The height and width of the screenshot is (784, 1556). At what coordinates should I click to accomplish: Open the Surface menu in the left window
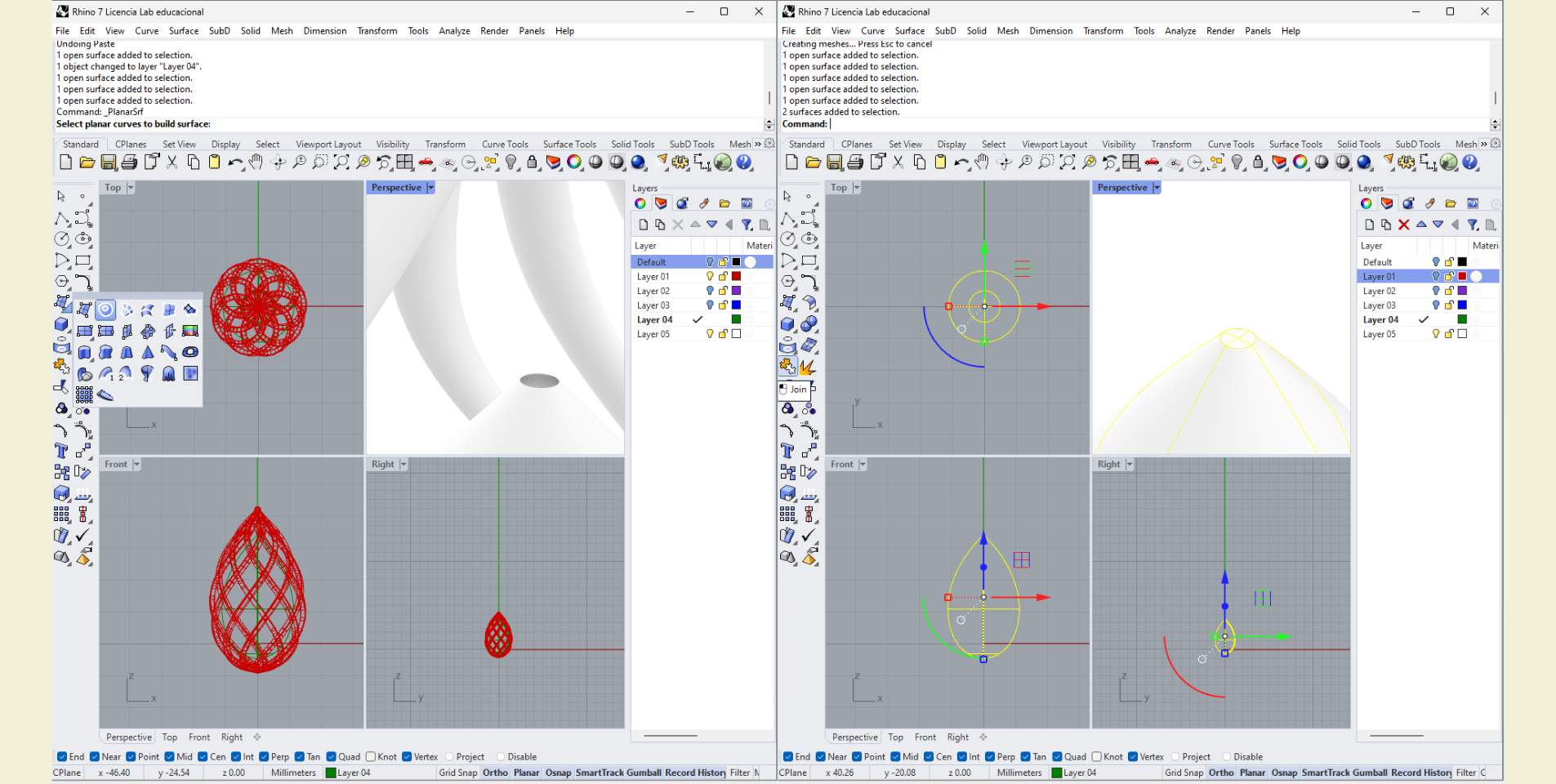tap(184, 31)
